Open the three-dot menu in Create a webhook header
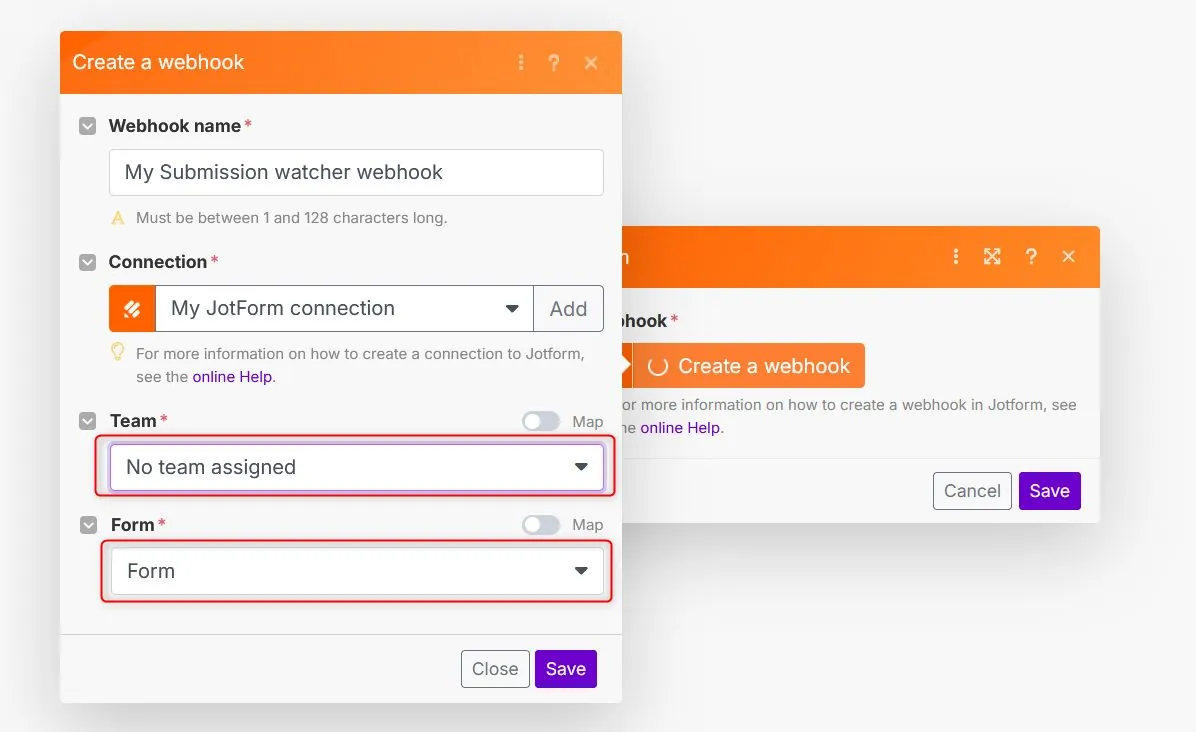This screenshot has height=732, width=1196. (x=521, y=63)
